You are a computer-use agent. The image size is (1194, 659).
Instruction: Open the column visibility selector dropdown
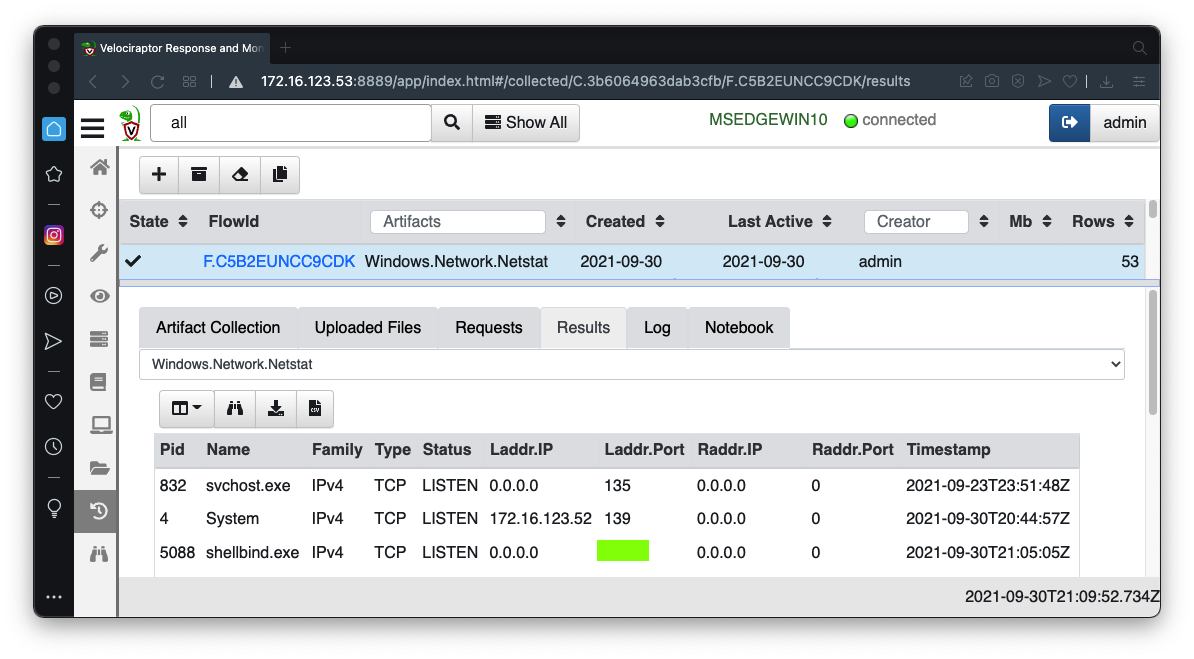click(187, 408)
